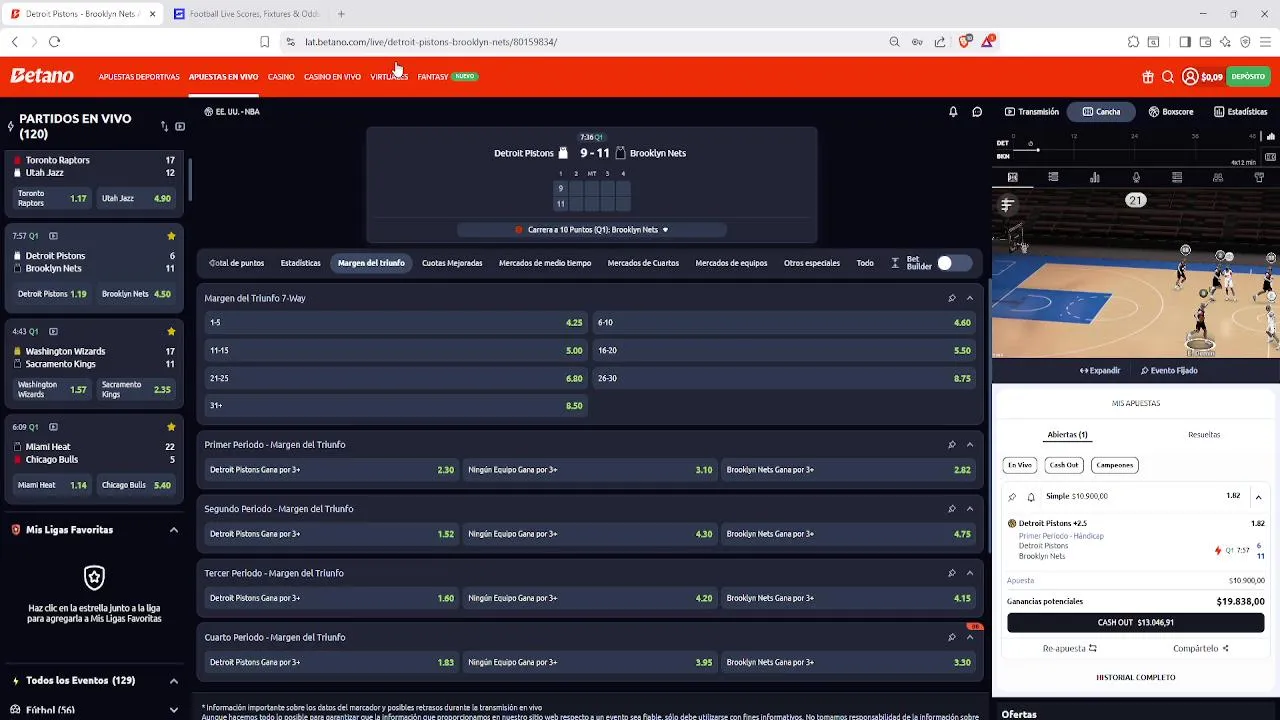Click the bell icon on the Simple bet slip
1280x720 pixels.
(1031, 497)
